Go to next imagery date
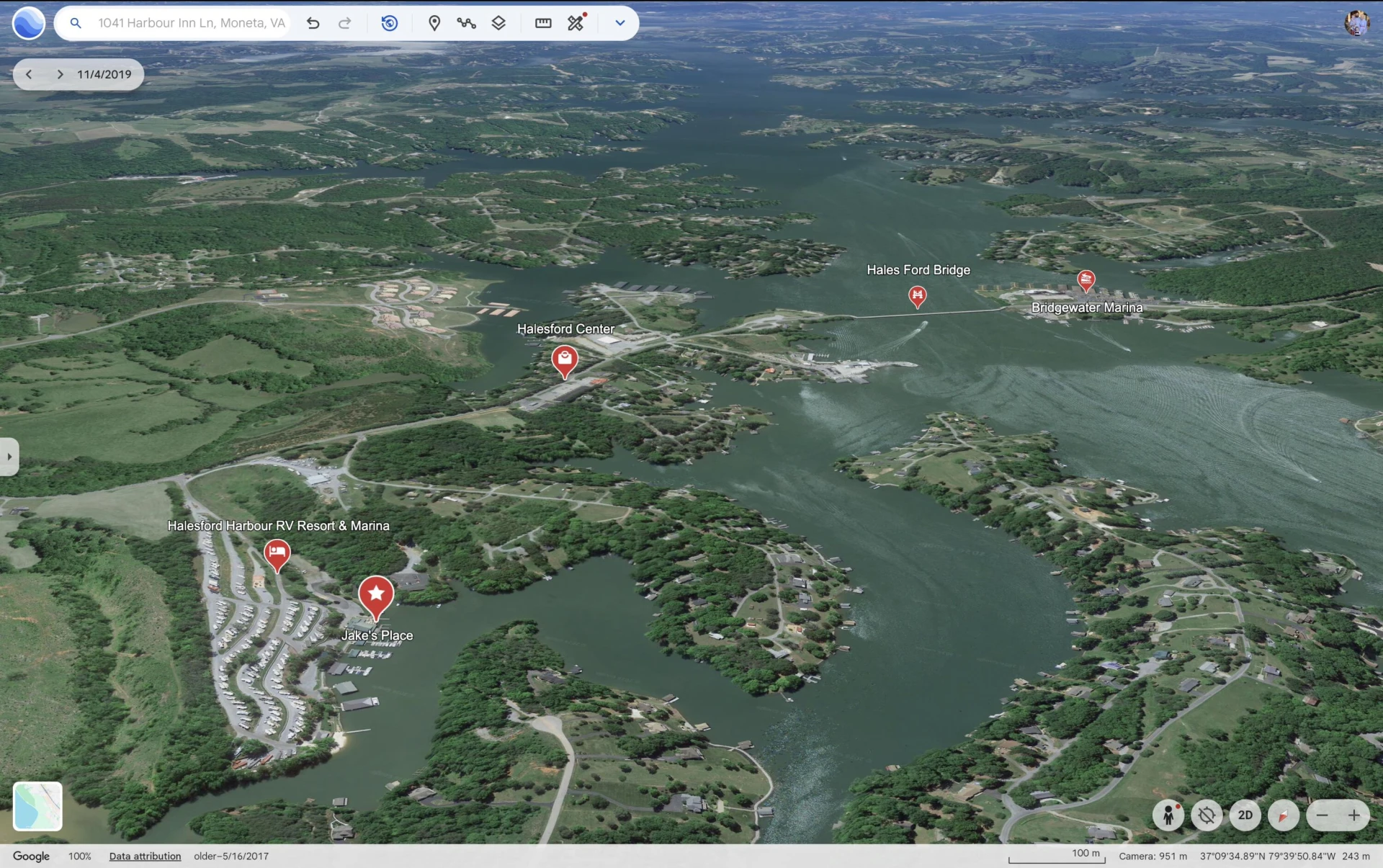1383x868 pixels. (x=61, y=74)
